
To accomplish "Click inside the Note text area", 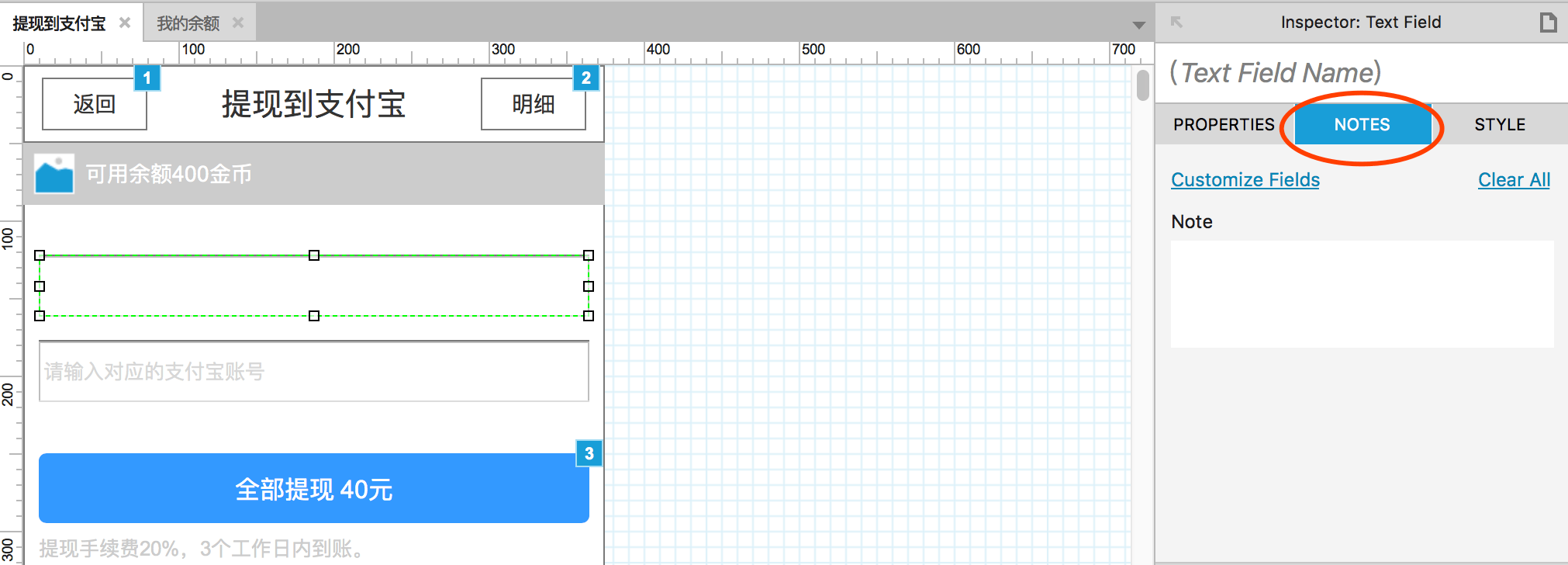I will click(1362, 293).
